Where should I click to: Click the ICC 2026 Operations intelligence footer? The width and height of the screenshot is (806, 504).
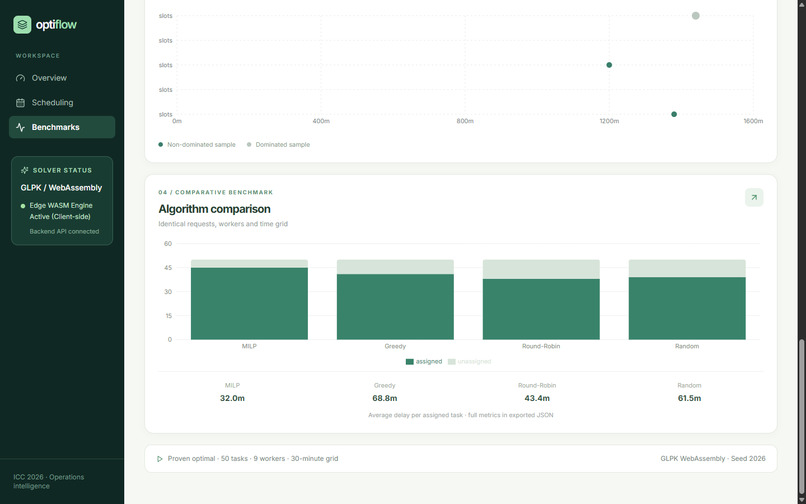49,481
